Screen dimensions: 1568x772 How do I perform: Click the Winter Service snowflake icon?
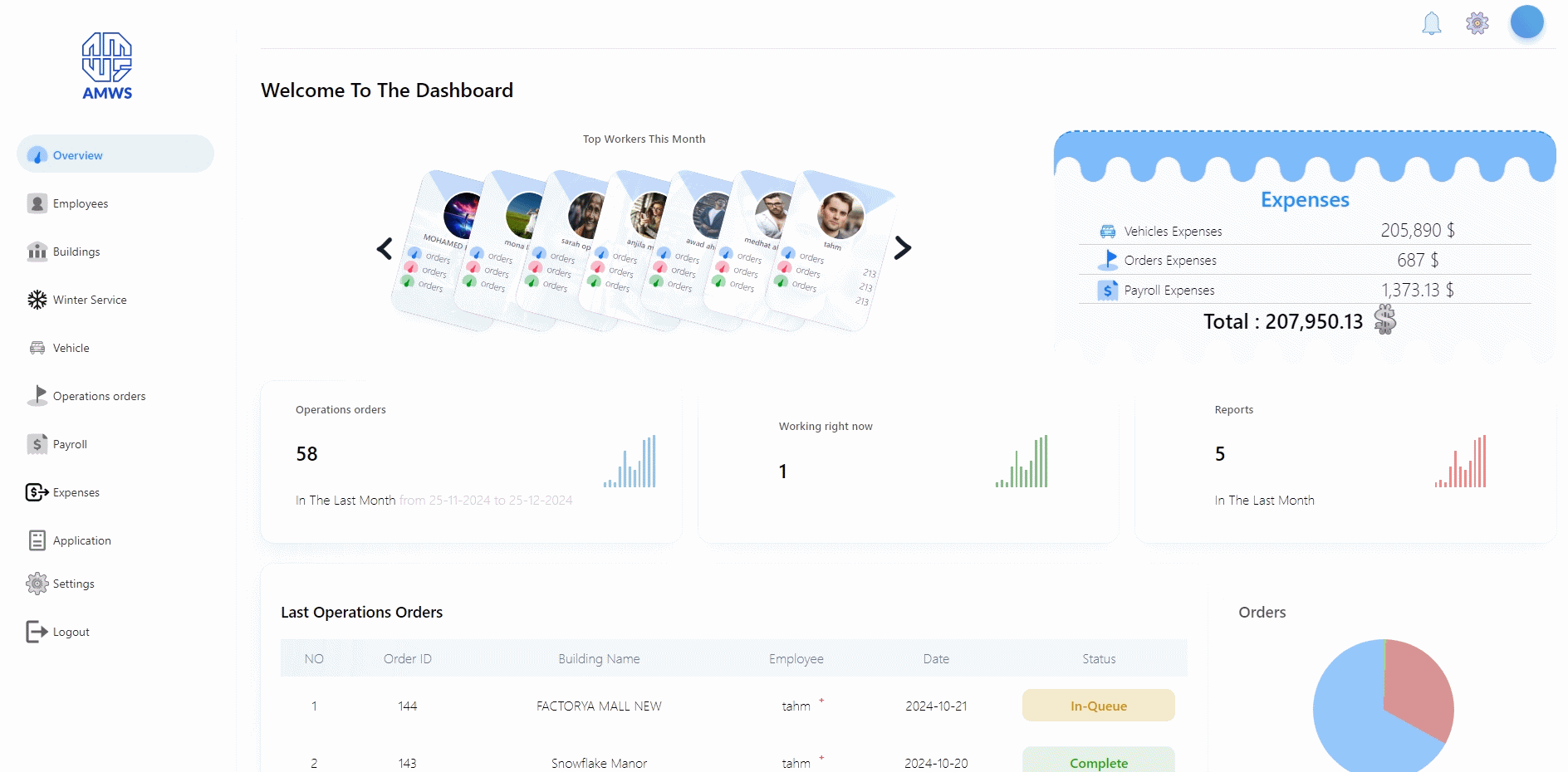tap(37, 300)
